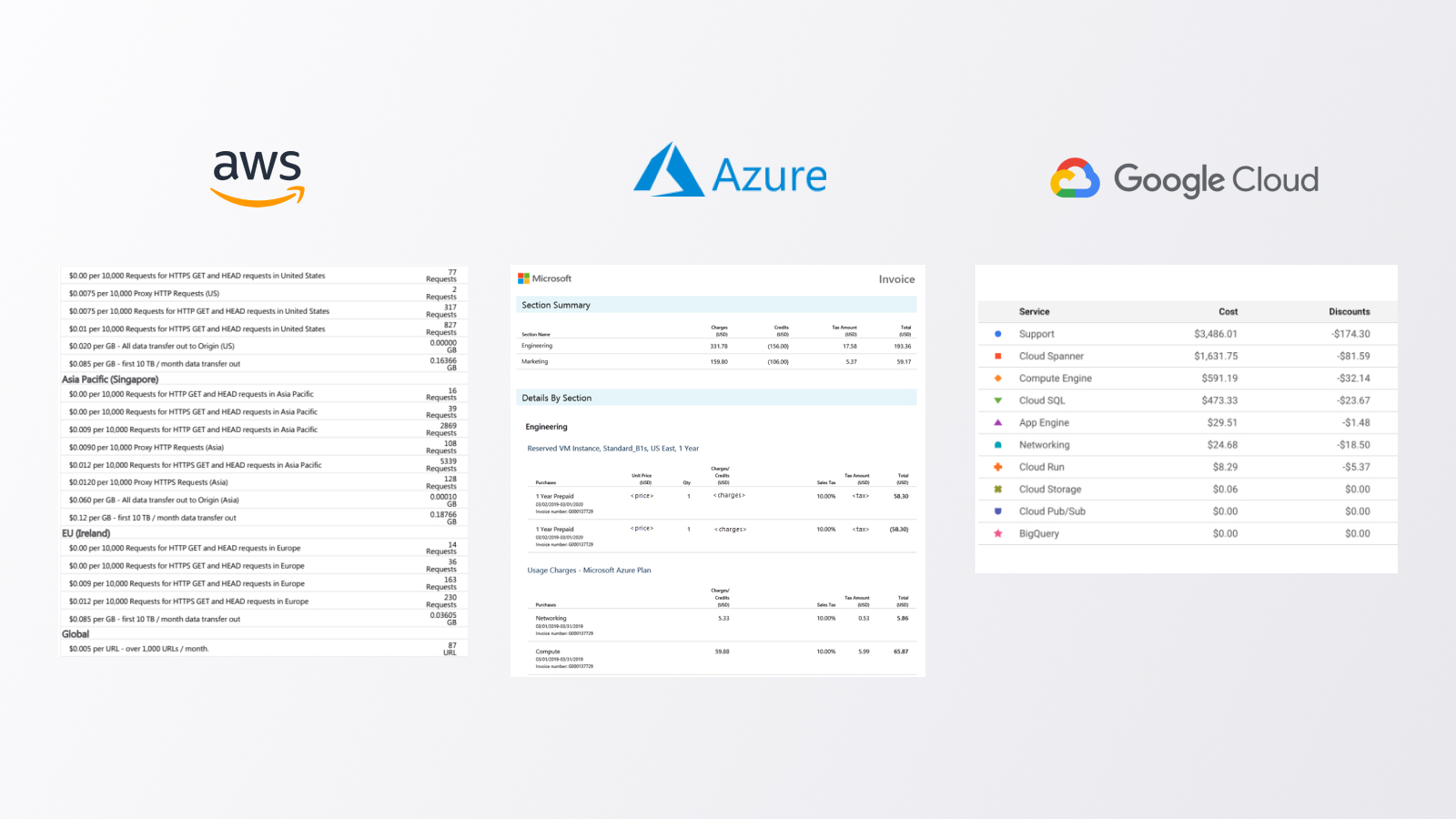1456x819 pixels.
Task: Click the Service column header
Action: [x=1034, y=311]
